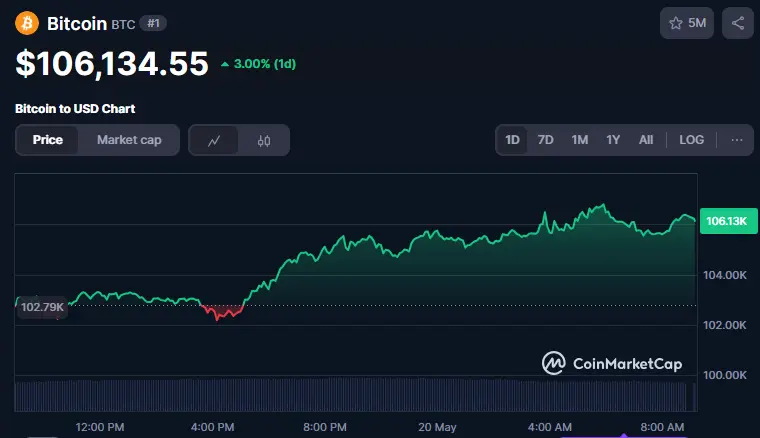The image size is (760, 438).
Task: Click the 4:00 AM time axis label
Action: 550,427
